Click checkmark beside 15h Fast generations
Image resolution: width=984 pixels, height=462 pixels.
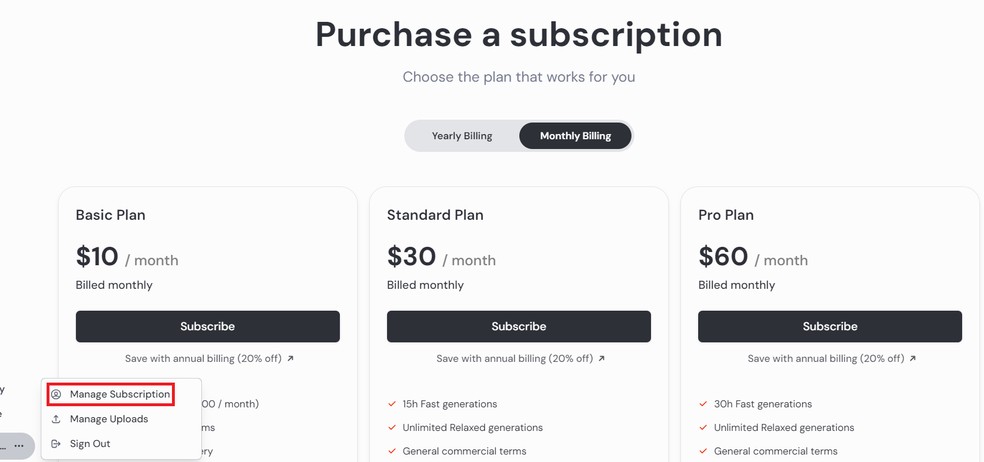click(392, 404)
